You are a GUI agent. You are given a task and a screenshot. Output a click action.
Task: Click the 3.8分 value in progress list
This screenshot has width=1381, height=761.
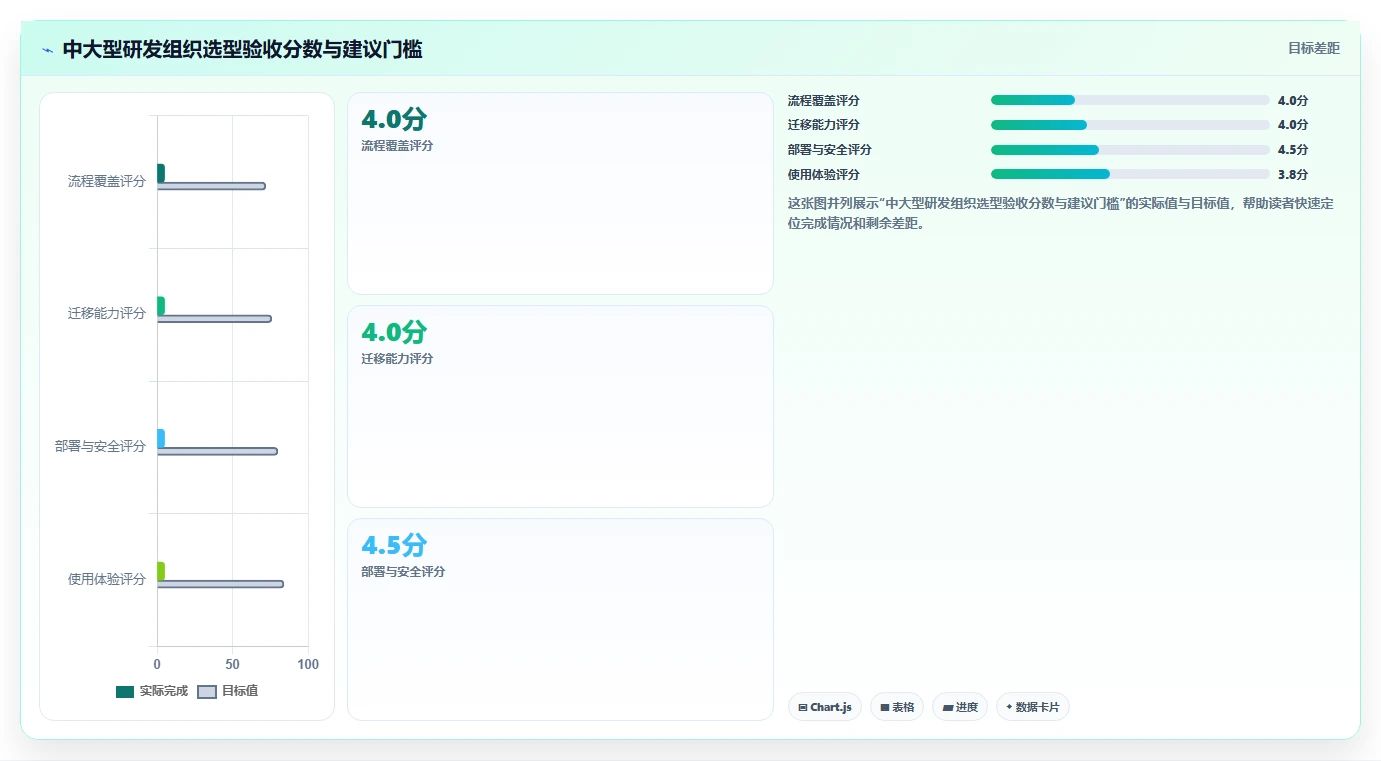pyautogui.click(x=1293, y=174)
